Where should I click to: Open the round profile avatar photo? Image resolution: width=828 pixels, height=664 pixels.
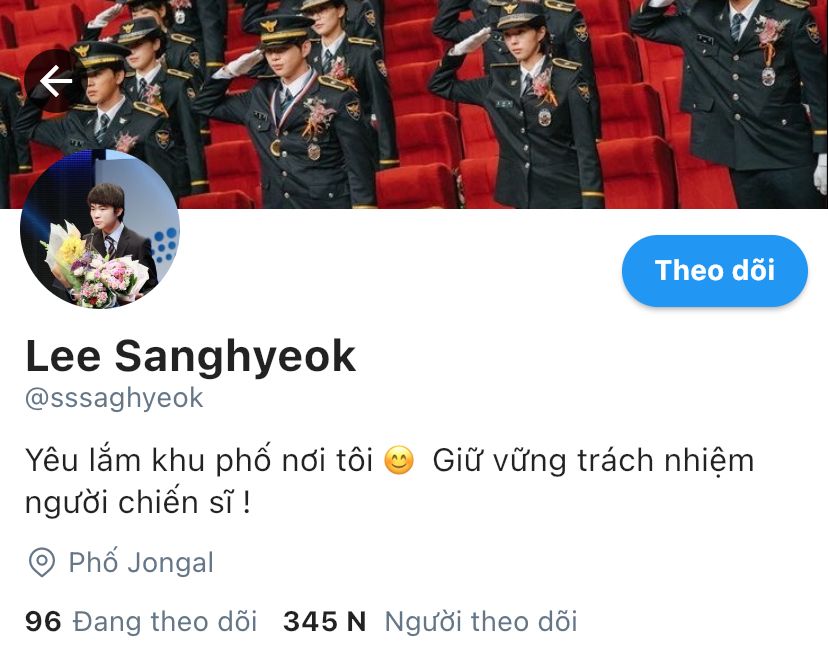tap(100, 229)
